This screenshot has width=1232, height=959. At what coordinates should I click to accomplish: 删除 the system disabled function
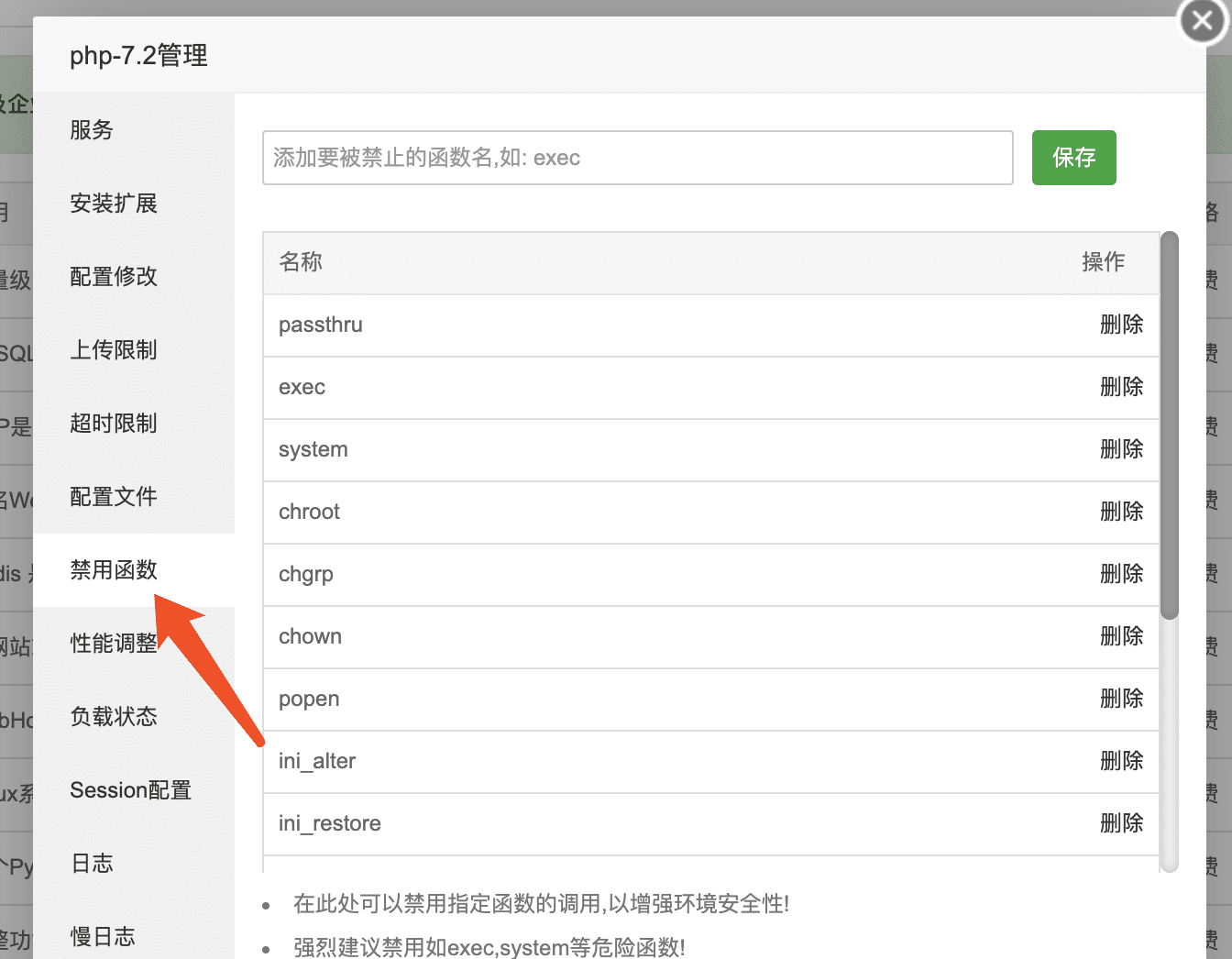pos(1121,449)
